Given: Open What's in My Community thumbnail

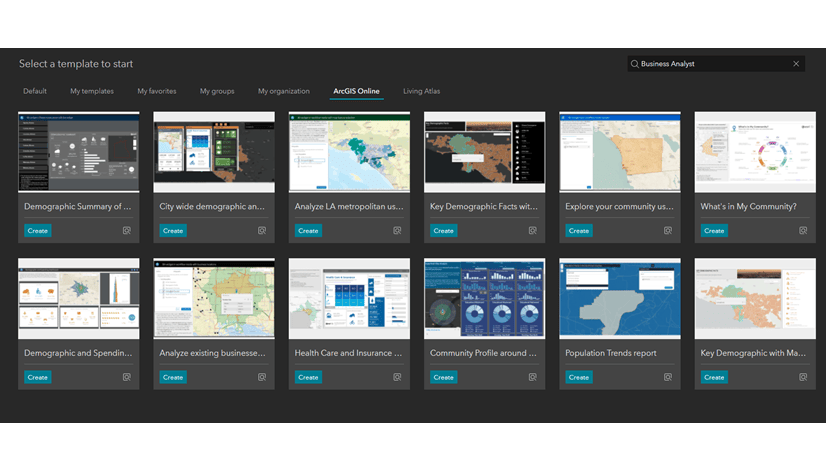Looking at the screenshot, I should 755,152.
